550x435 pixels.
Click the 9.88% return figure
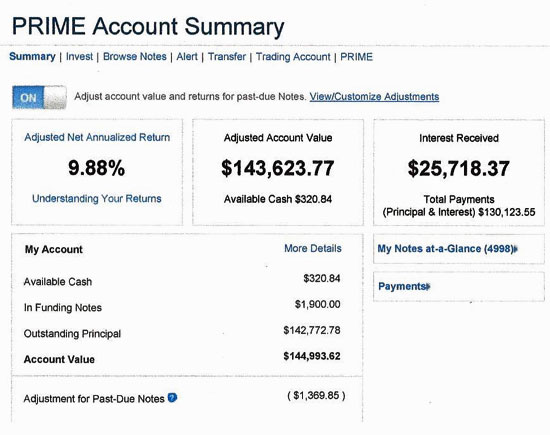coord(96,168)
